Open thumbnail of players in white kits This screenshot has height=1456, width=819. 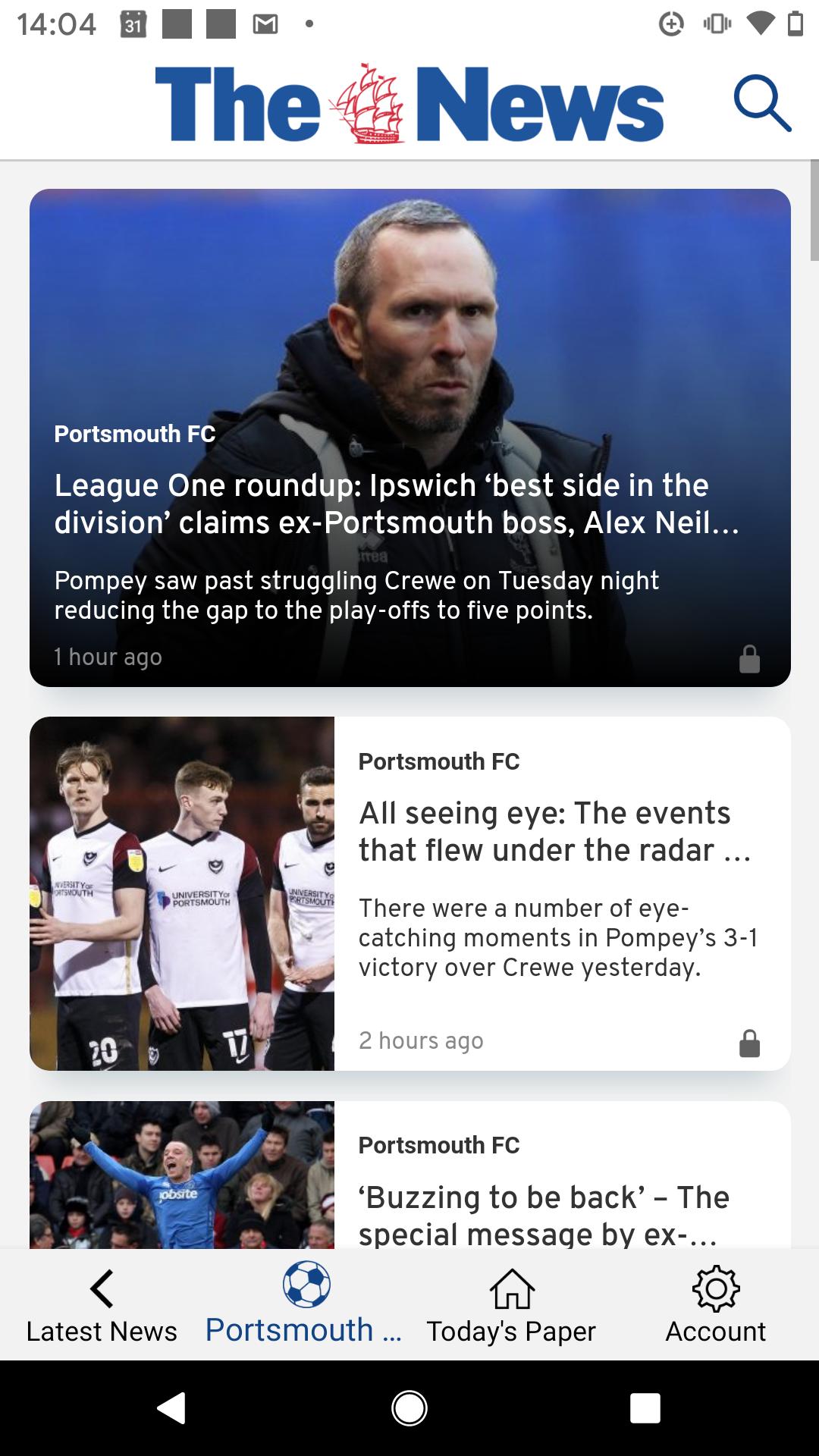[182, 893]
